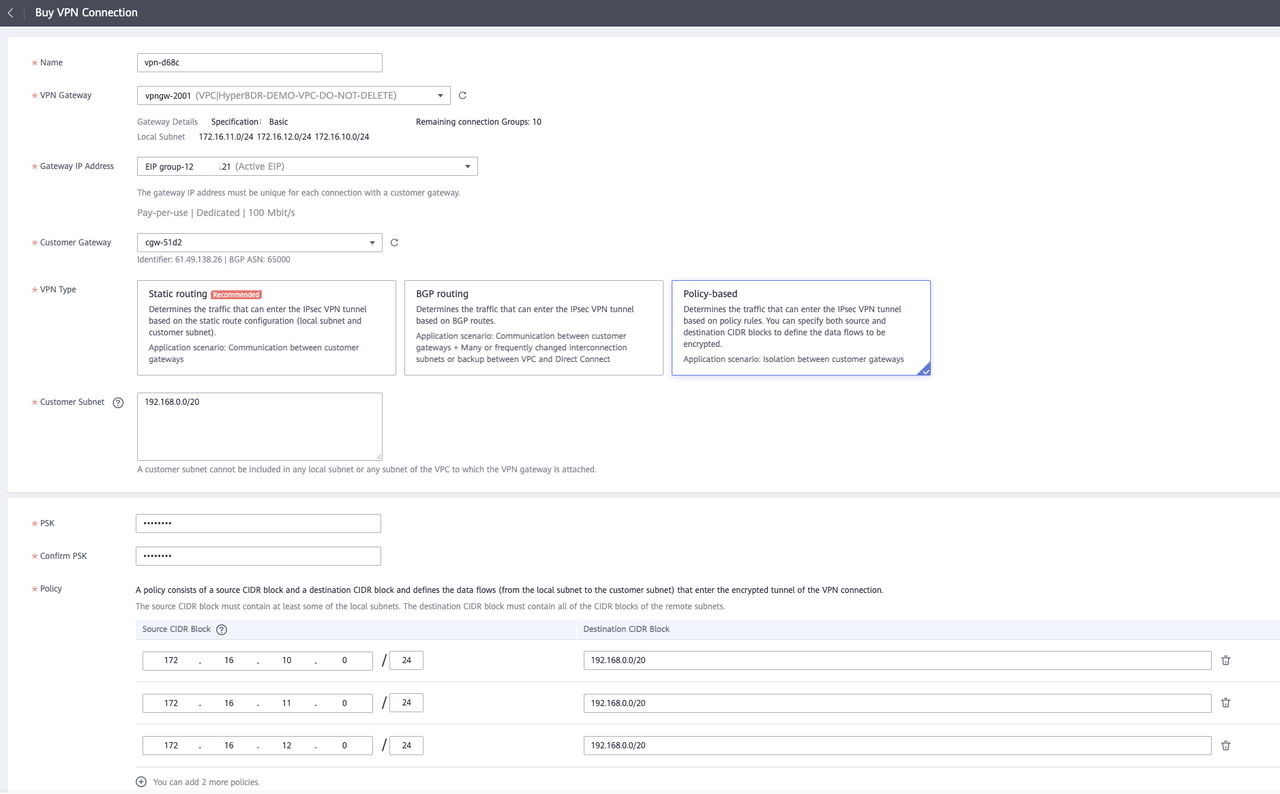Select the Static routing VPN type
Screen dimensions: 1280x794
(266, 328)
